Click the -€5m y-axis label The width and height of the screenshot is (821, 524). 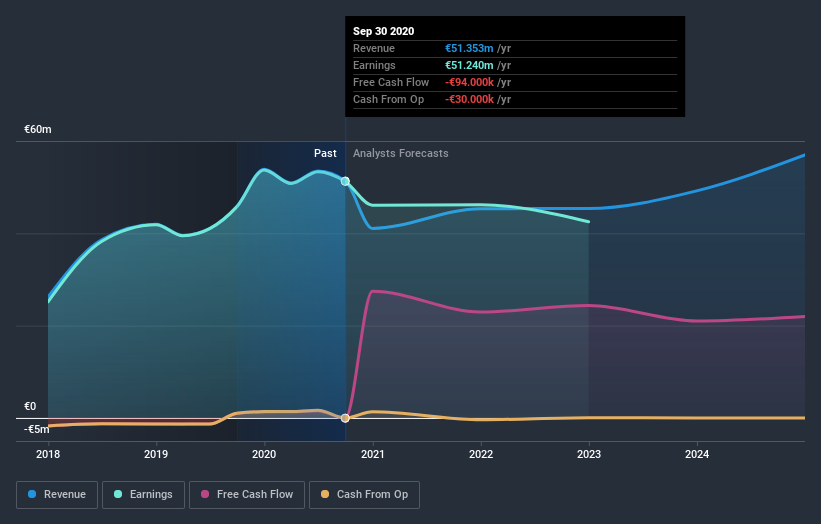coord(37,429)
